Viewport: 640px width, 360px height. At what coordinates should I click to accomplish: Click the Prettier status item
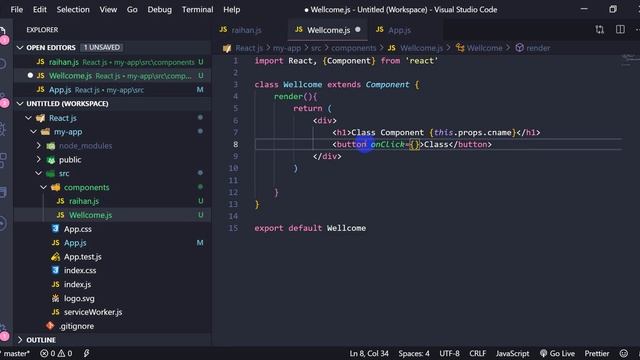[596, 353]
